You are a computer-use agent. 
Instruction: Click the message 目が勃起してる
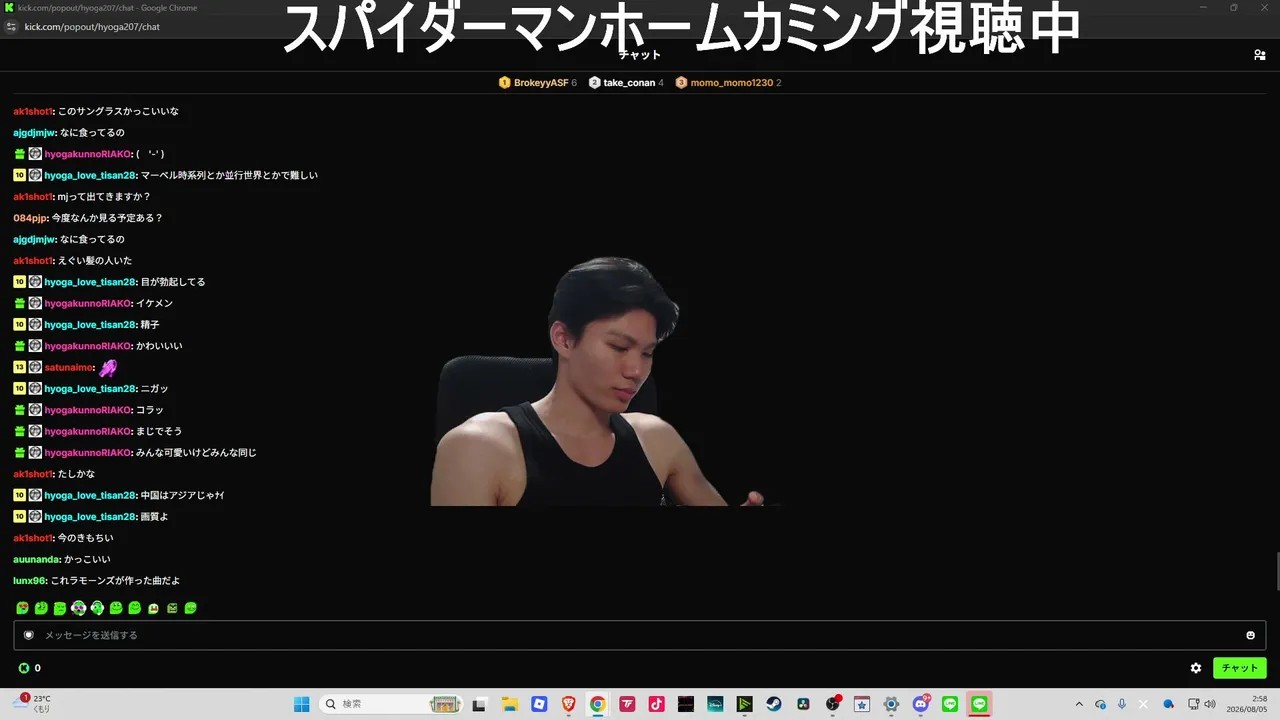point(173,282)
